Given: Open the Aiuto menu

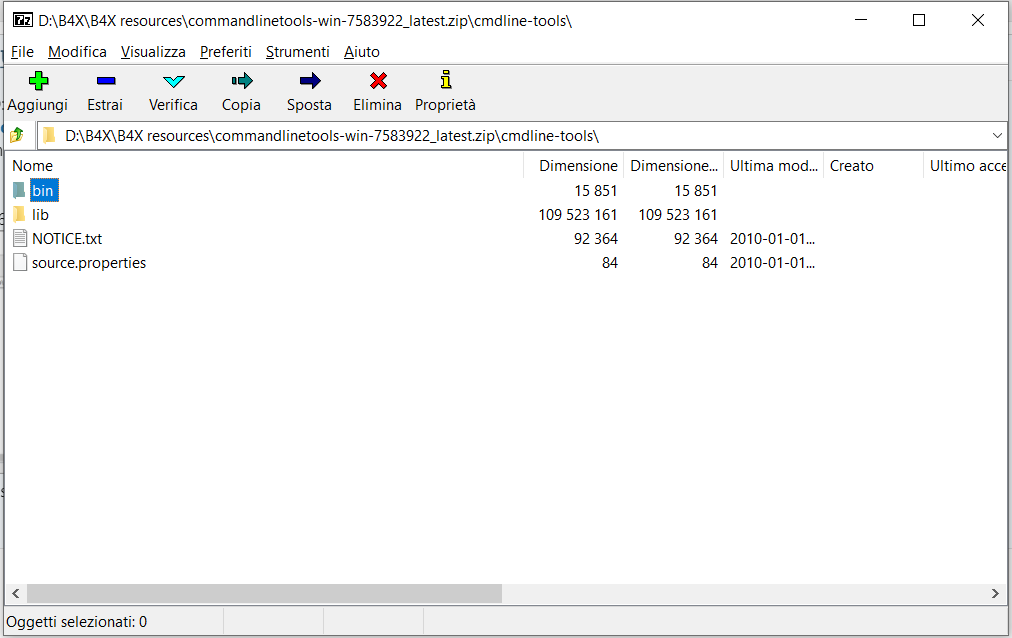Looking at the screenshot, I should click(x=361, y=52).
